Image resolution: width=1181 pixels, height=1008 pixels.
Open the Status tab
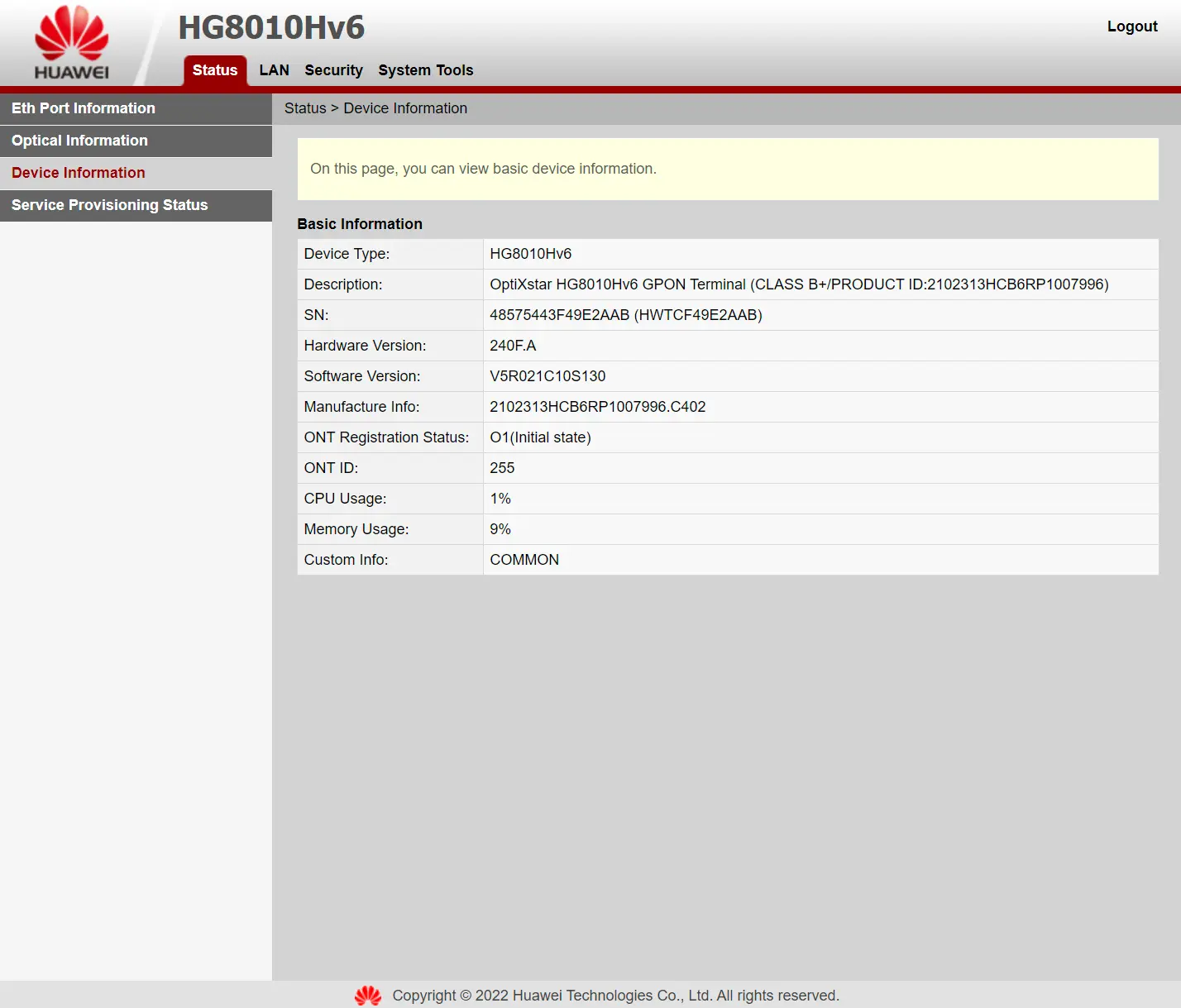(x=215, y=70)
